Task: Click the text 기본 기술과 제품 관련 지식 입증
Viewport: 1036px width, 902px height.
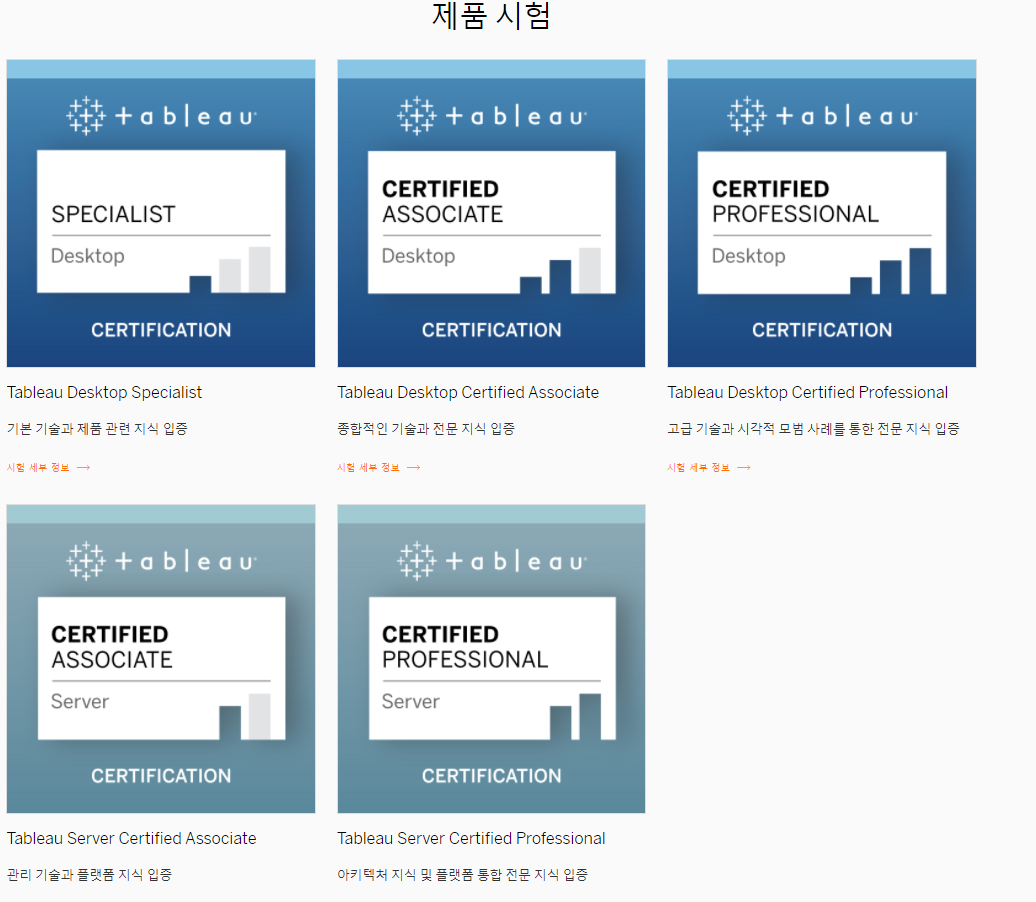Action: (97, 429)
